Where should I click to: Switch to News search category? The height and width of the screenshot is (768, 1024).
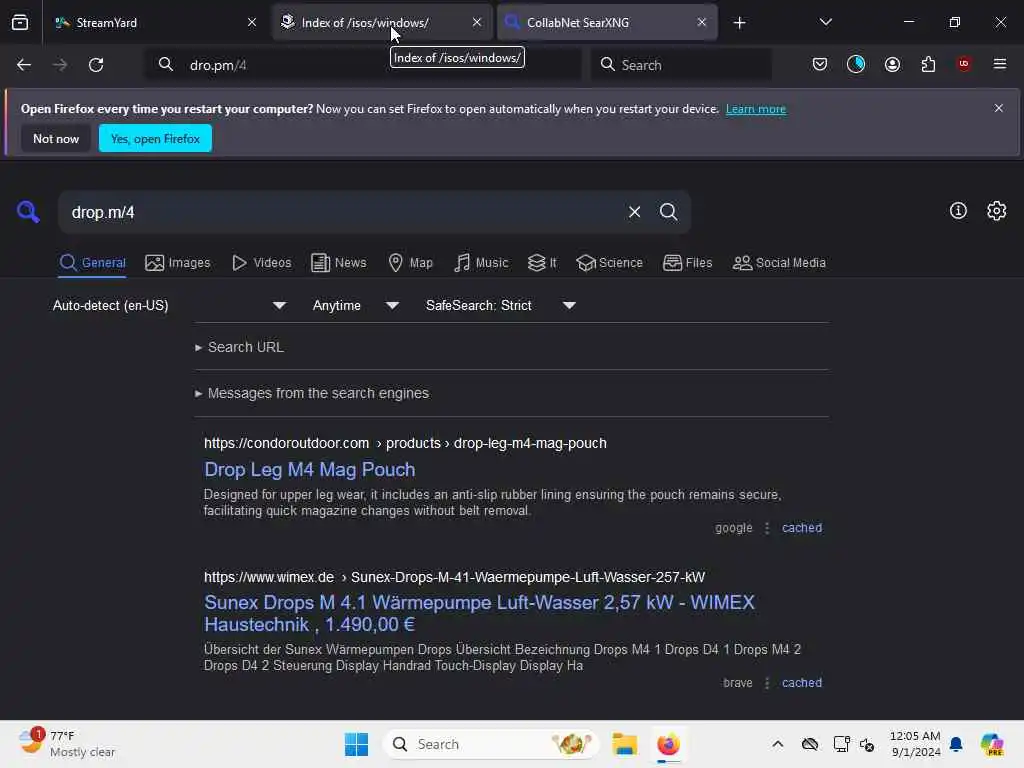click(x=339, y=263)
